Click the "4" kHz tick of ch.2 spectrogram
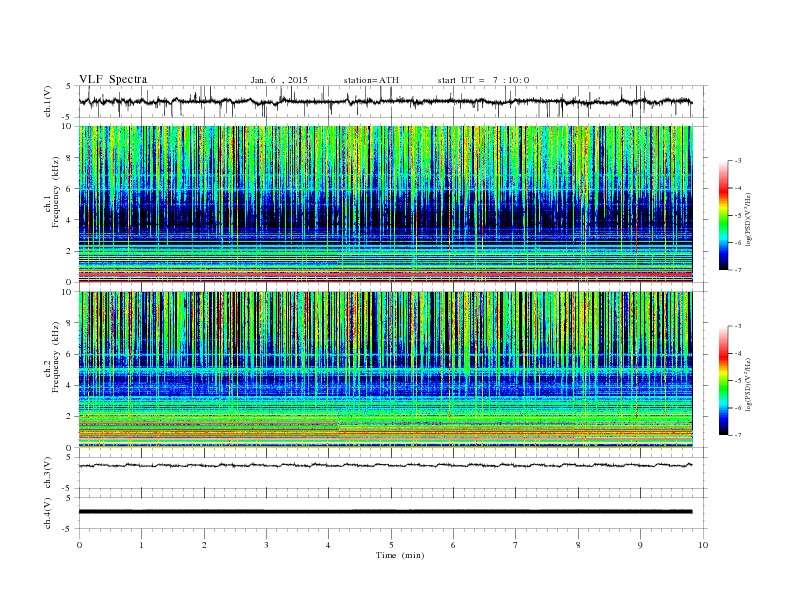792x612 pixels. [x=70, y=385]
